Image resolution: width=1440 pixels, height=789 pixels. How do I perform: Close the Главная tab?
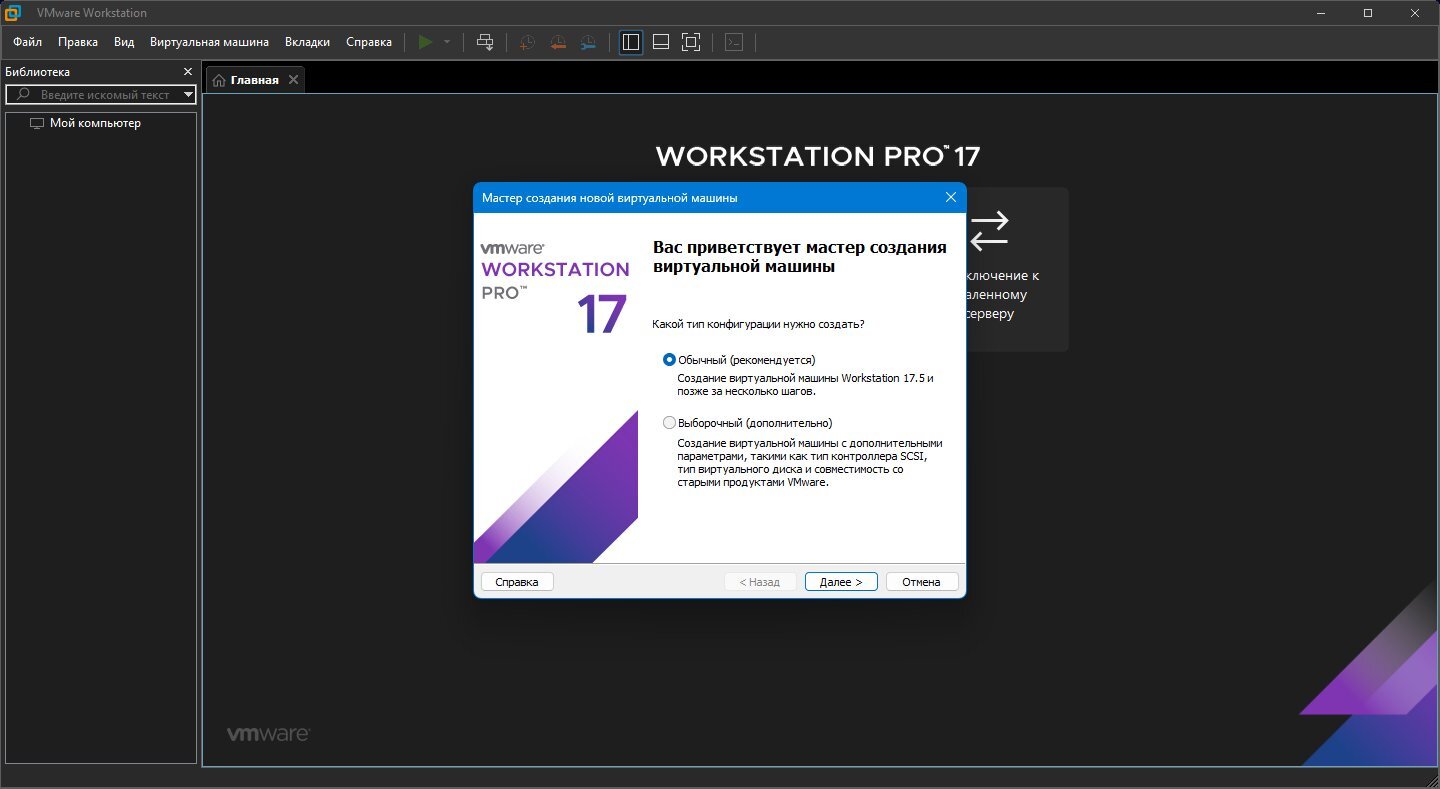click(293, 80)
